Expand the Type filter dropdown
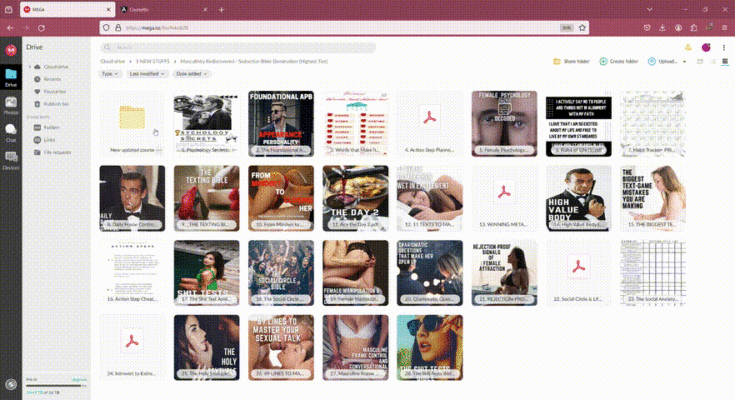 109,74
